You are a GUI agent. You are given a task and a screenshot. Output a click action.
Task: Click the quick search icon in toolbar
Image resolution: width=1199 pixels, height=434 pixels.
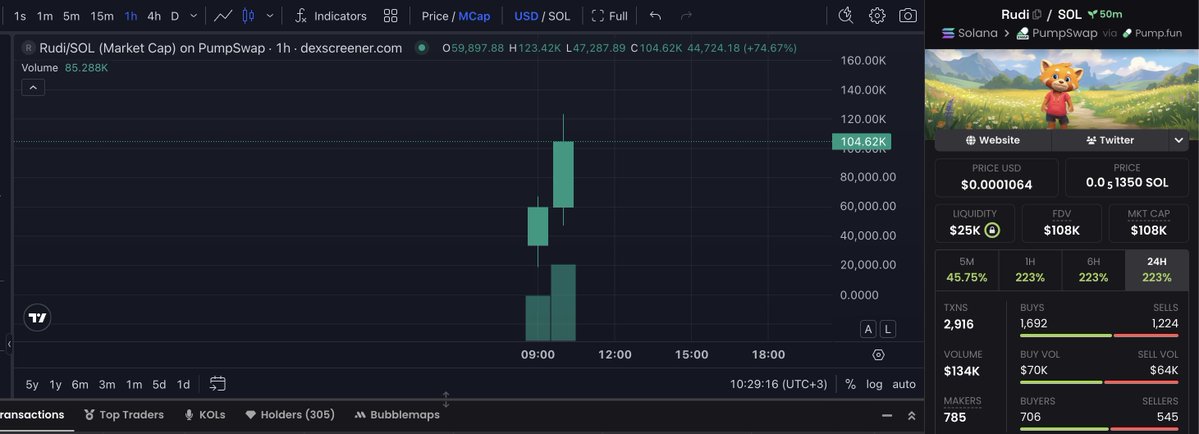[846, 16]
